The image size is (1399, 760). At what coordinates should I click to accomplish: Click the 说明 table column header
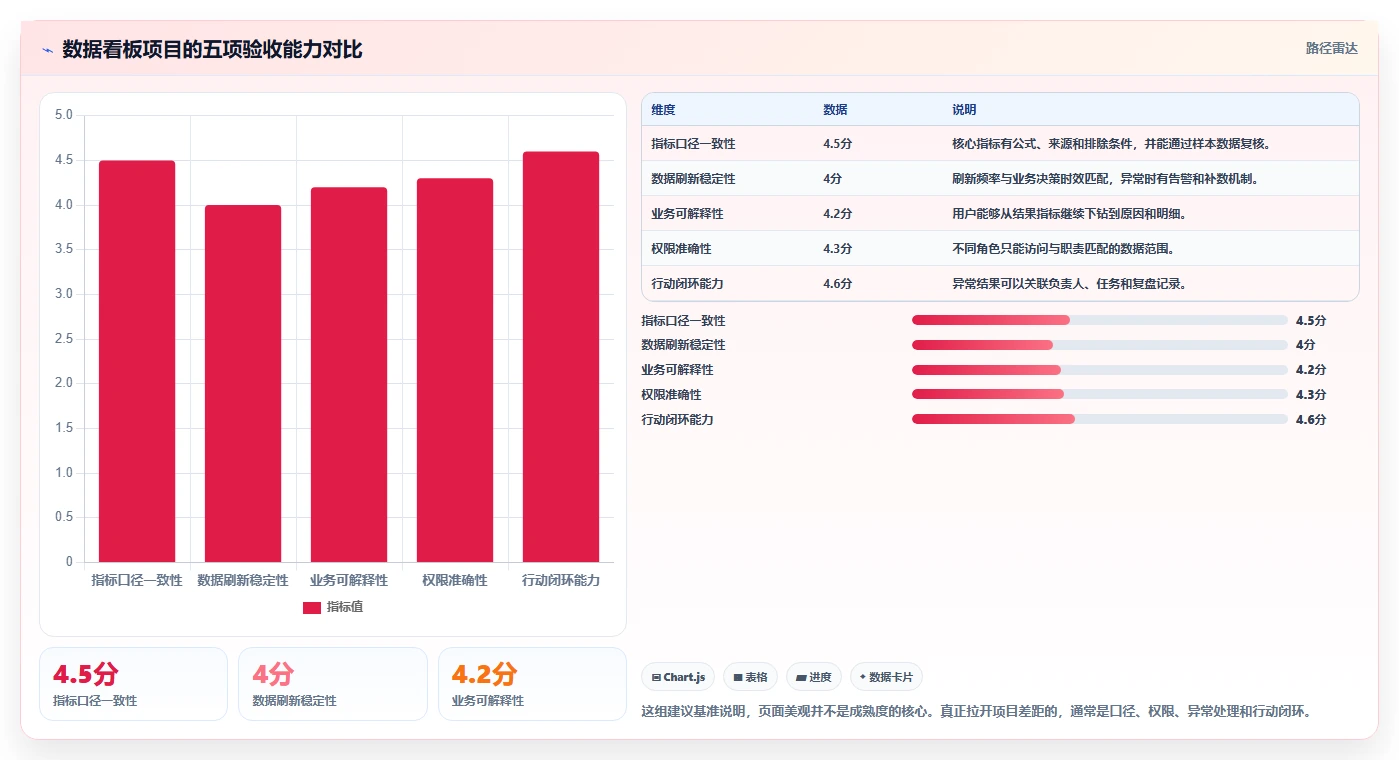click(964, 110)
